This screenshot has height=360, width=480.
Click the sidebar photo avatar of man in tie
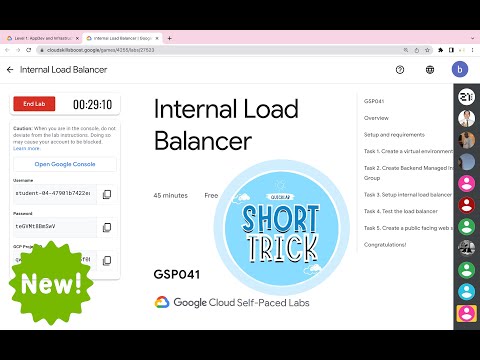pos(466,118)
